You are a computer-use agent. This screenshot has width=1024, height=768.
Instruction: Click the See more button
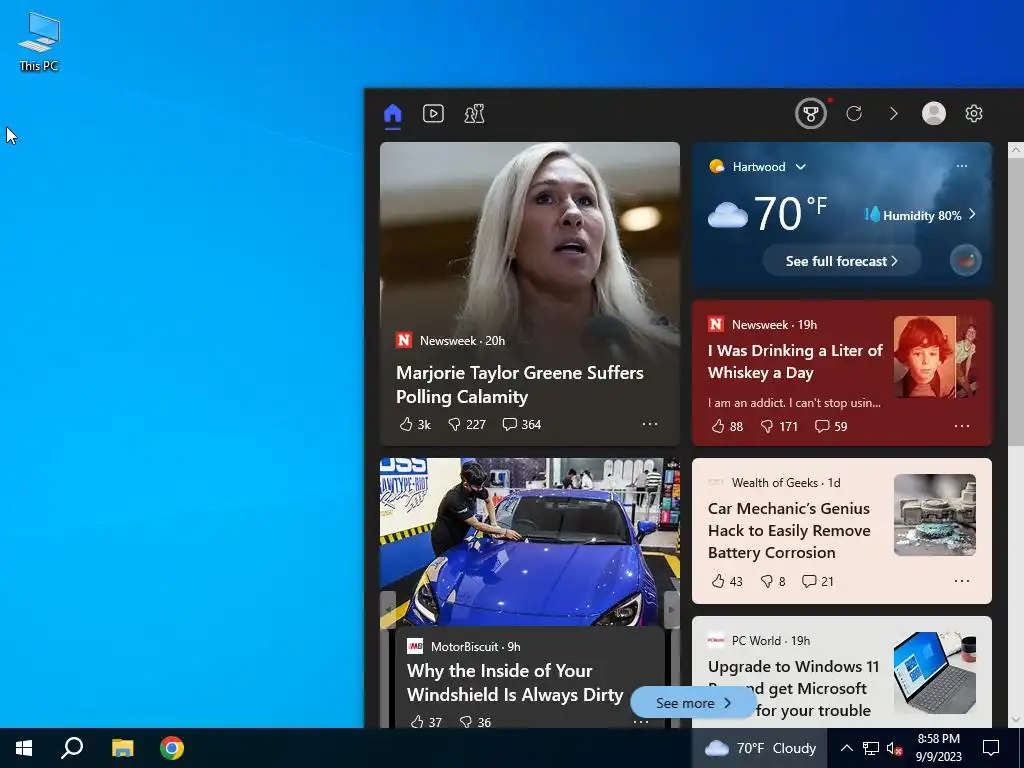pos(693,703)
